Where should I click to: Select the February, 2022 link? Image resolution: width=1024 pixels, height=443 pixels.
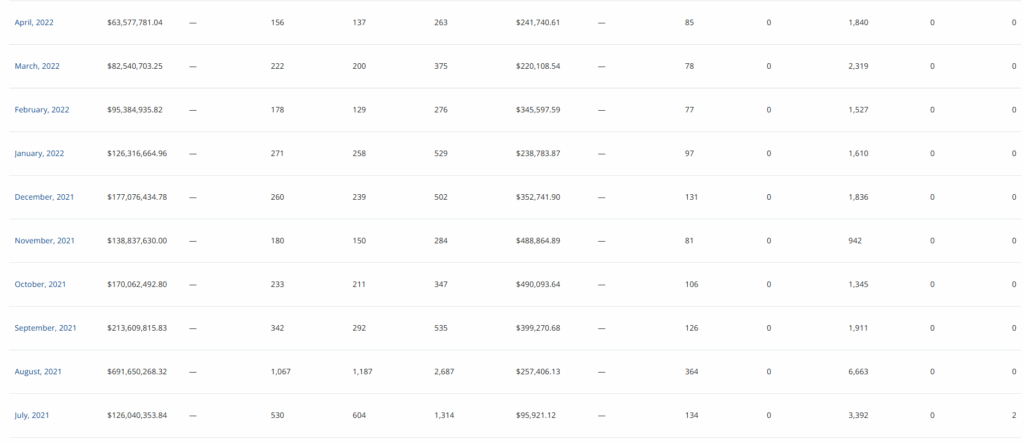coord(42,110)
